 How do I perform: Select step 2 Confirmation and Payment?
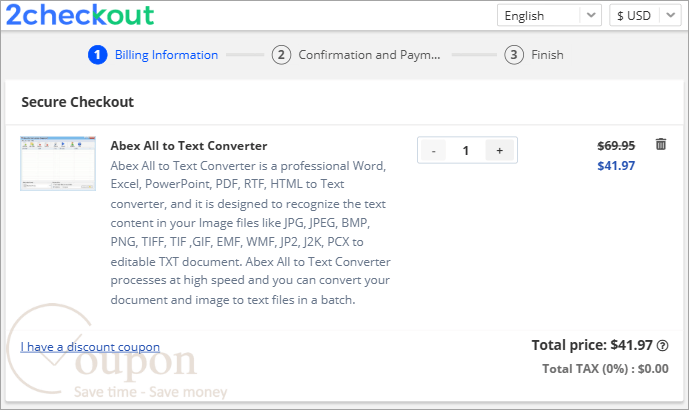click(x=356, y=55)
